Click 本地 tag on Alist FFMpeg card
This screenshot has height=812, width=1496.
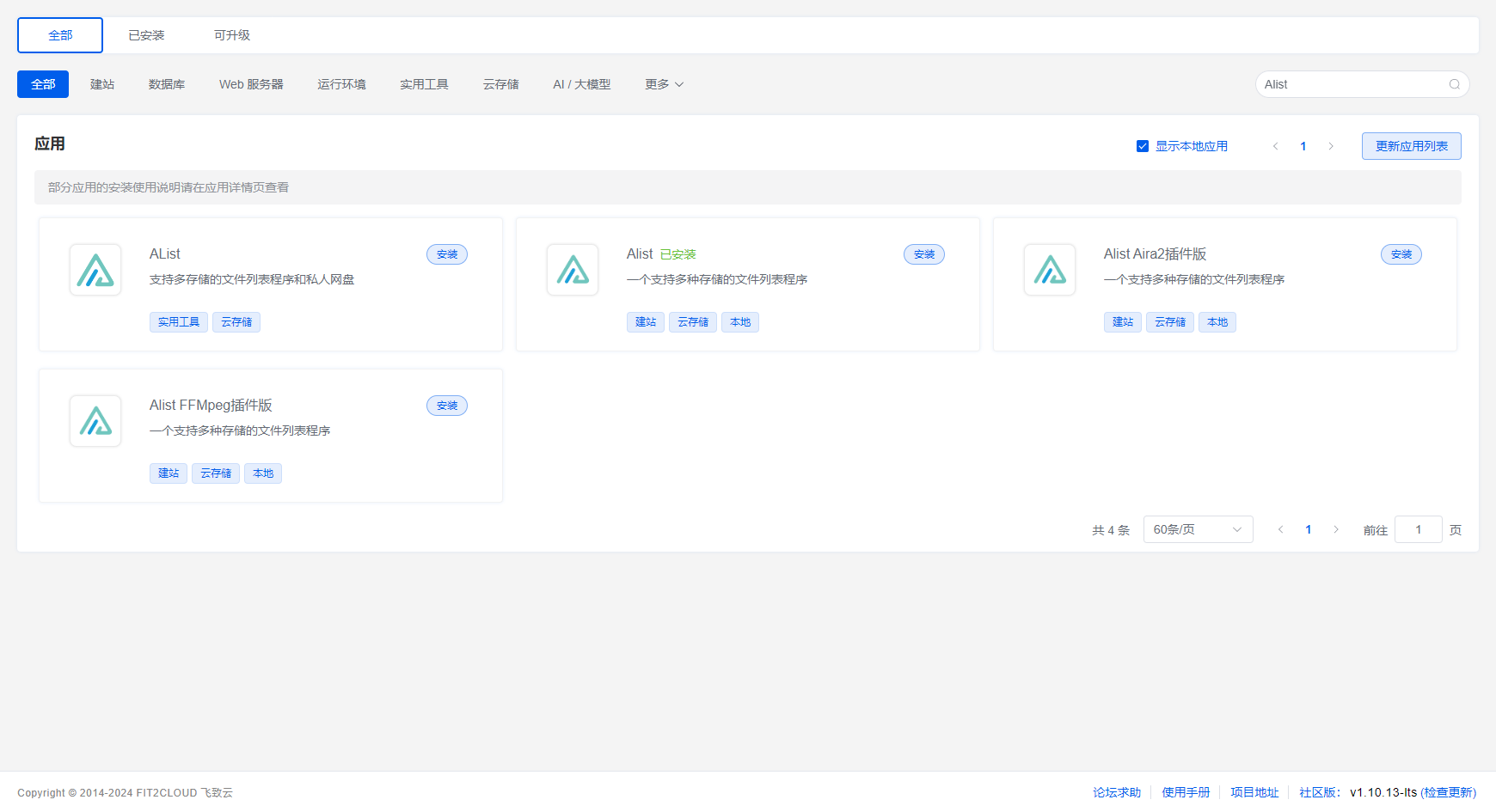tap(263, 473)
